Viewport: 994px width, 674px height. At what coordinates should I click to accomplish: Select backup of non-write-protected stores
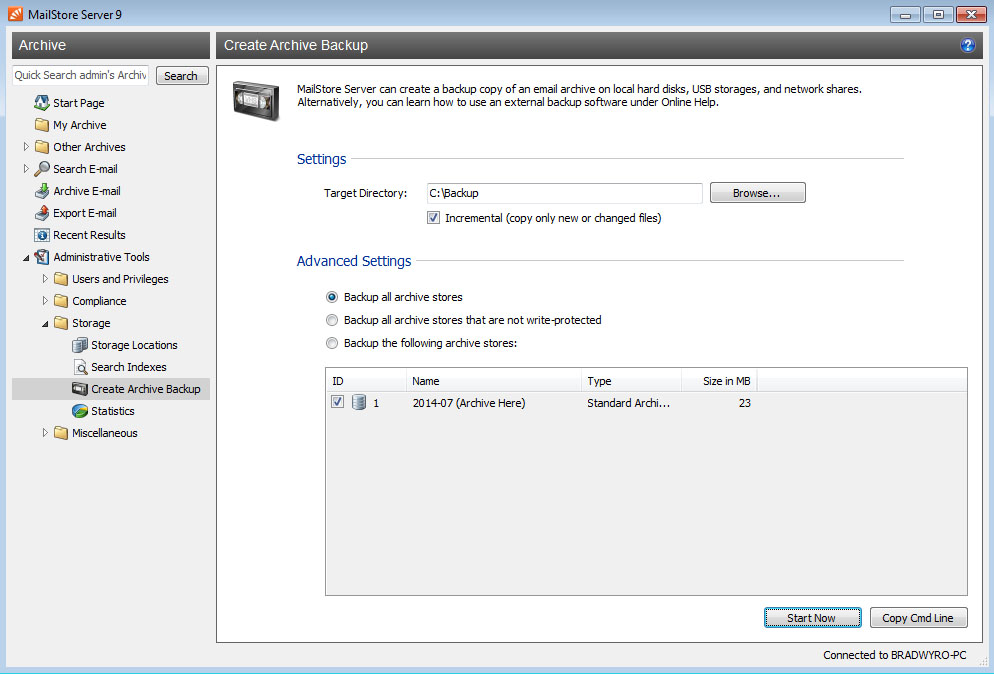tap(333, 321)
